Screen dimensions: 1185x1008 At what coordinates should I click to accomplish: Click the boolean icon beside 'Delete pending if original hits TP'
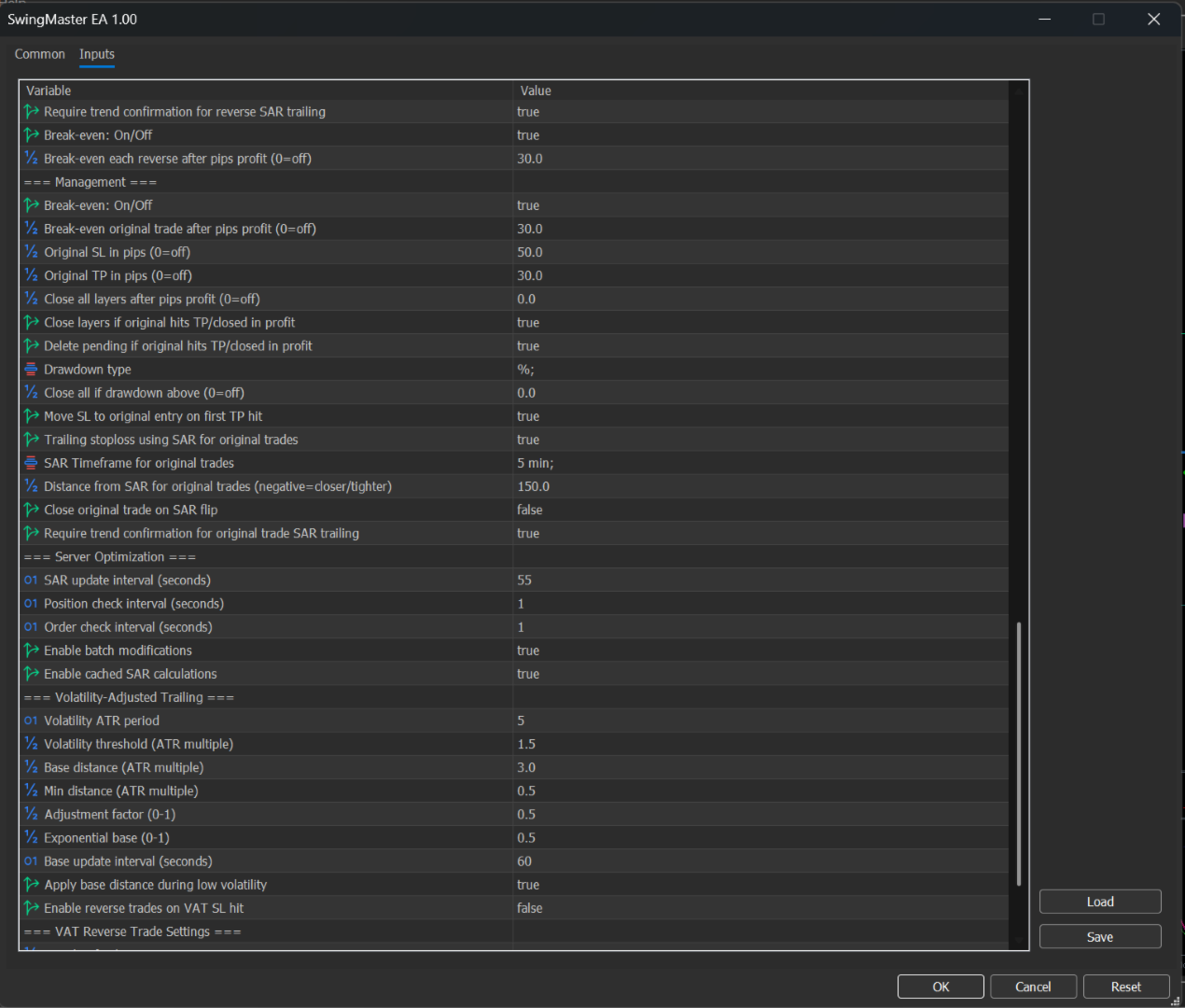(x=31, y=345)
